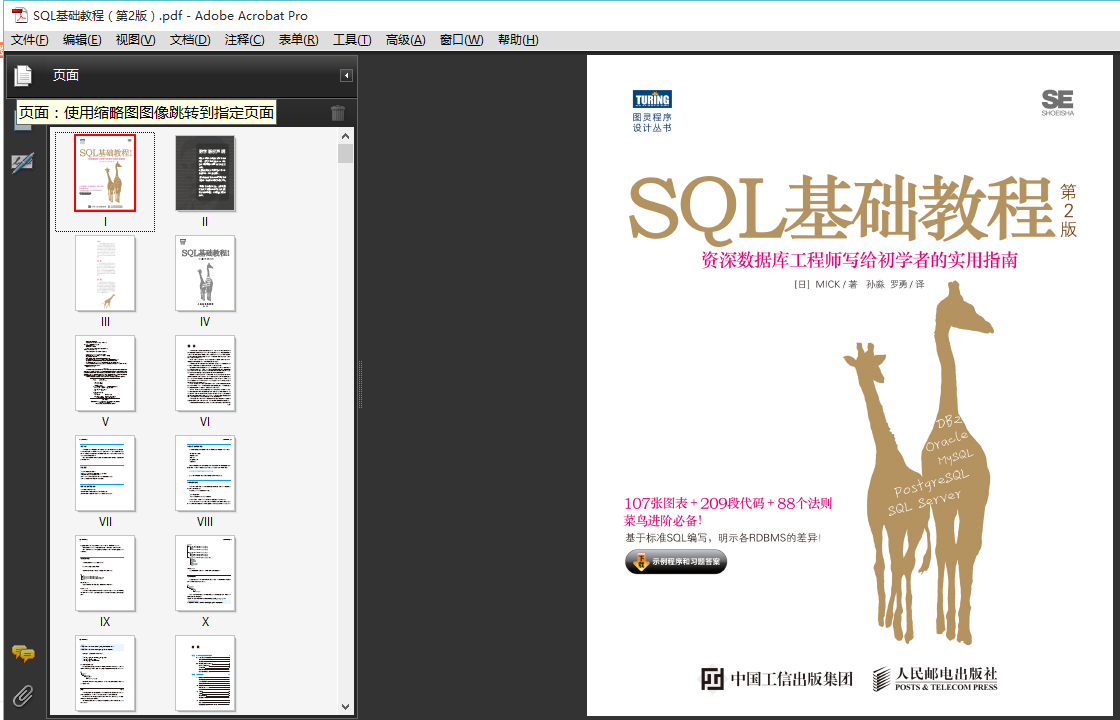1120x720 pixels.
Task: Select page IV thumbnail
Action: (x=205, y=274)
